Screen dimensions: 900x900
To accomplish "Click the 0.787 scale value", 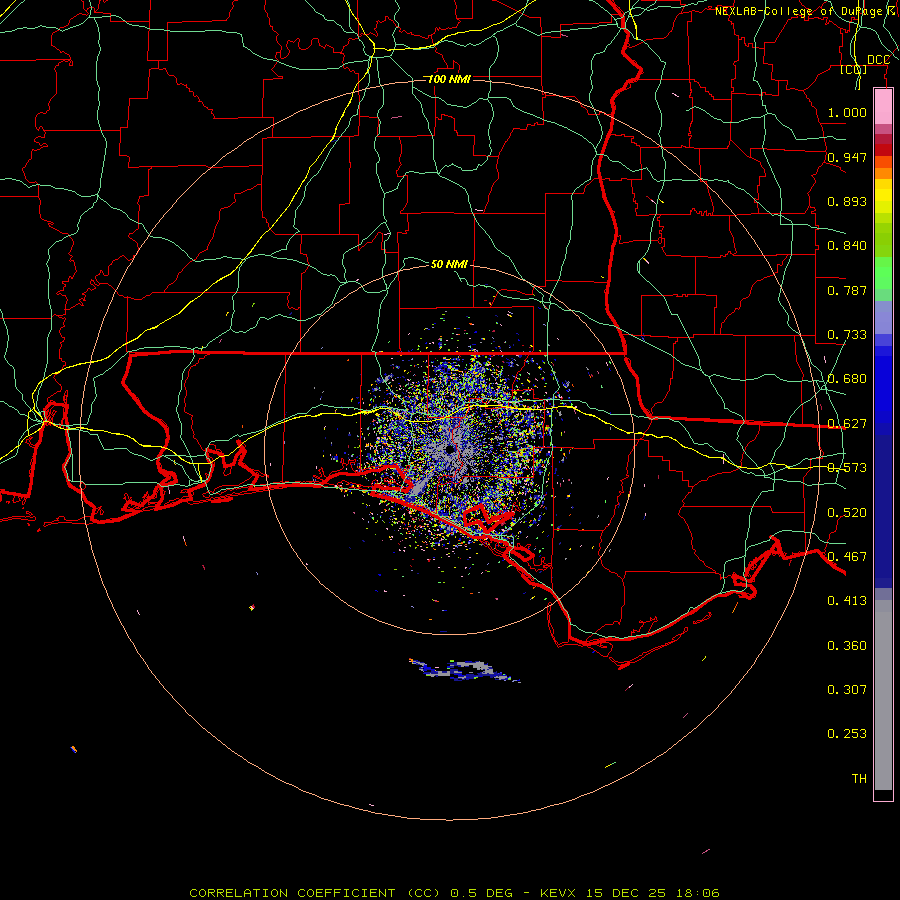I will tap(847, 290).
